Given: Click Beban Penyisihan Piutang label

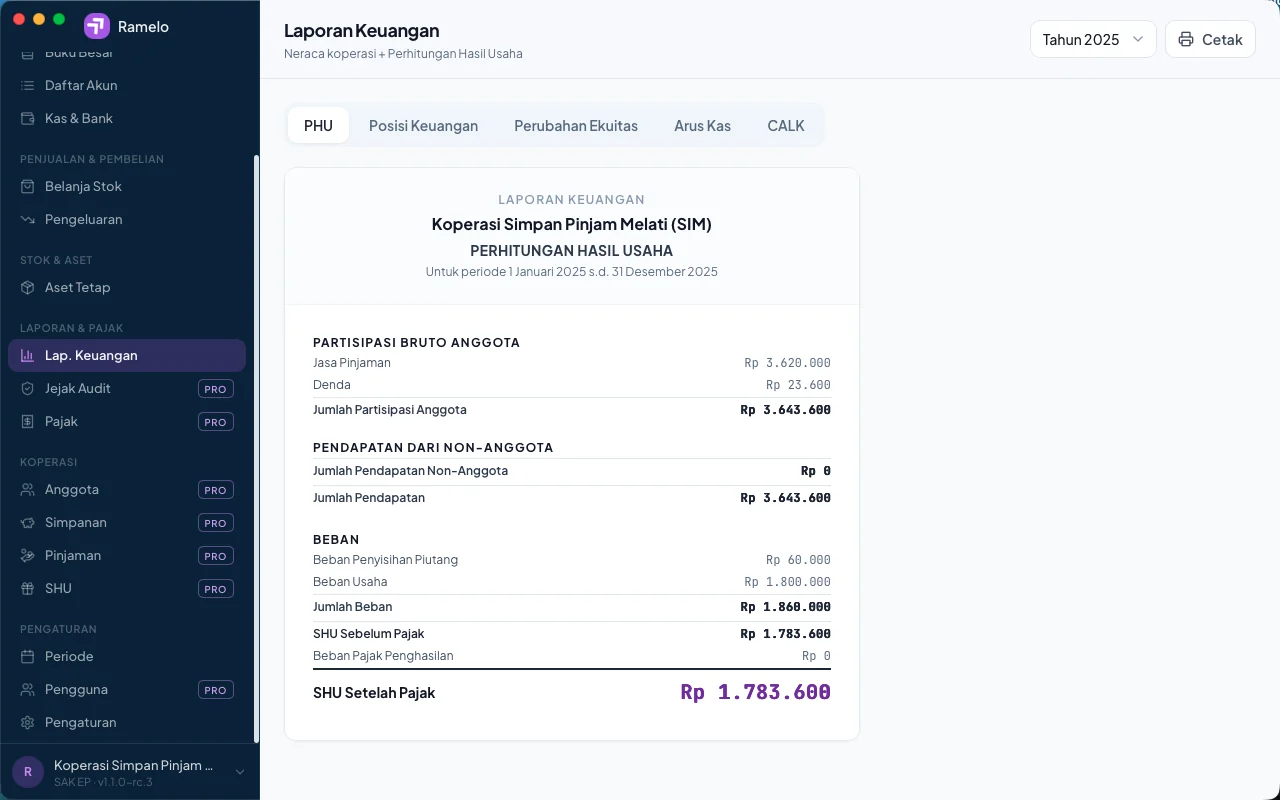Looking at the screenshot, I should (x=385, y=560).
